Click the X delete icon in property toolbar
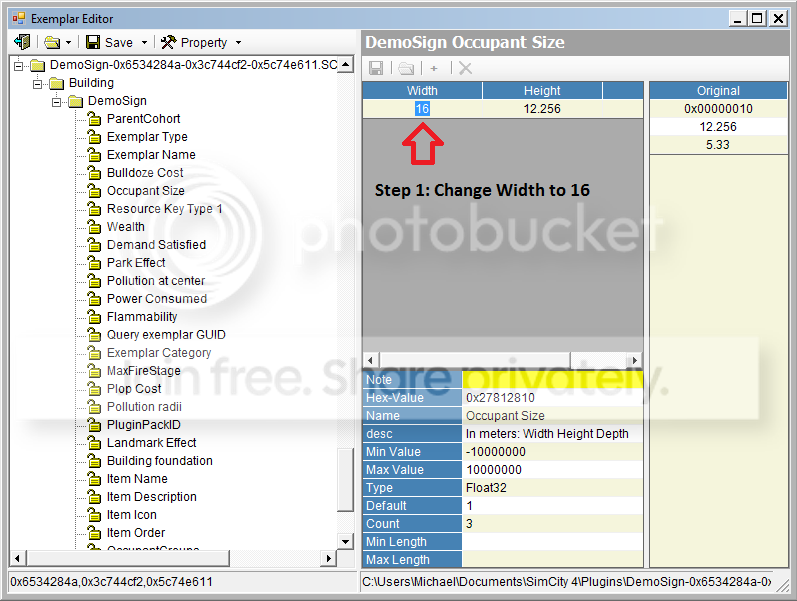 pos(465,68)
